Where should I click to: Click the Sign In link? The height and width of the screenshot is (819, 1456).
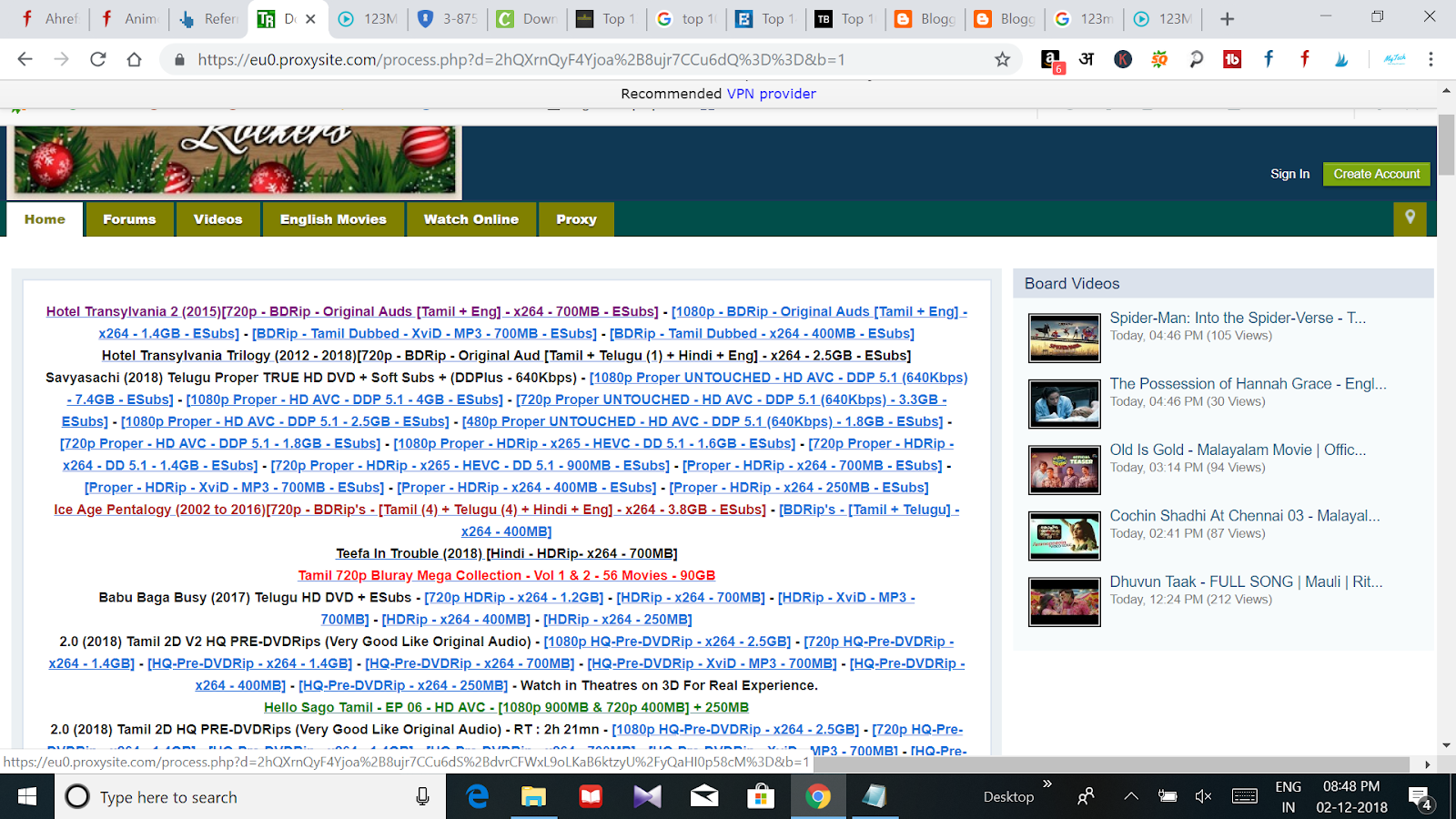1290,174
